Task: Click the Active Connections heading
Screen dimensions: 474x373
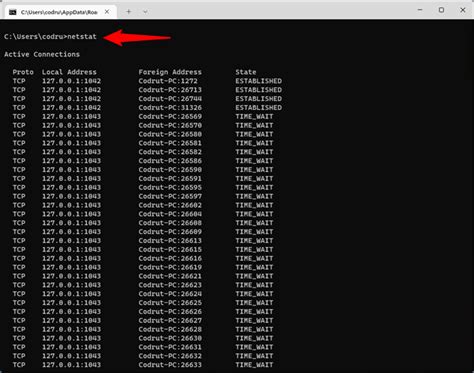Action: coord(42,54)
